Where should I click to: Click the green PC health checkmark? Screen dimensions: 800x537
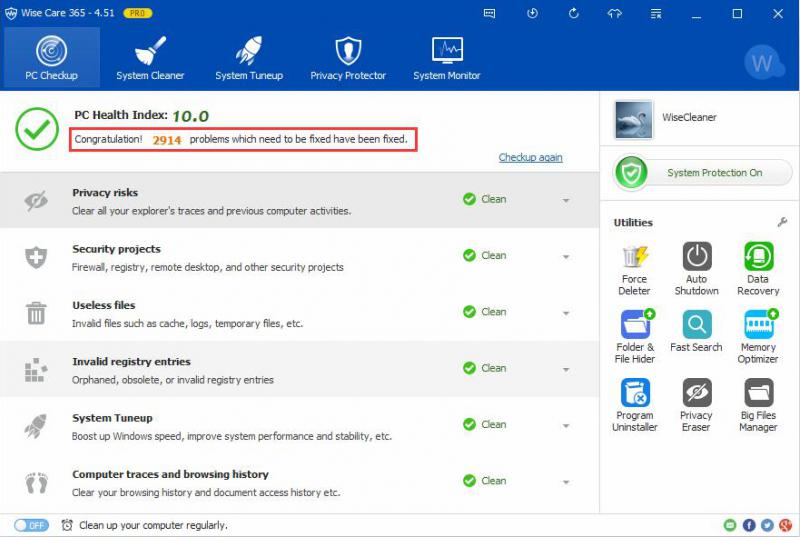point(37,129)
